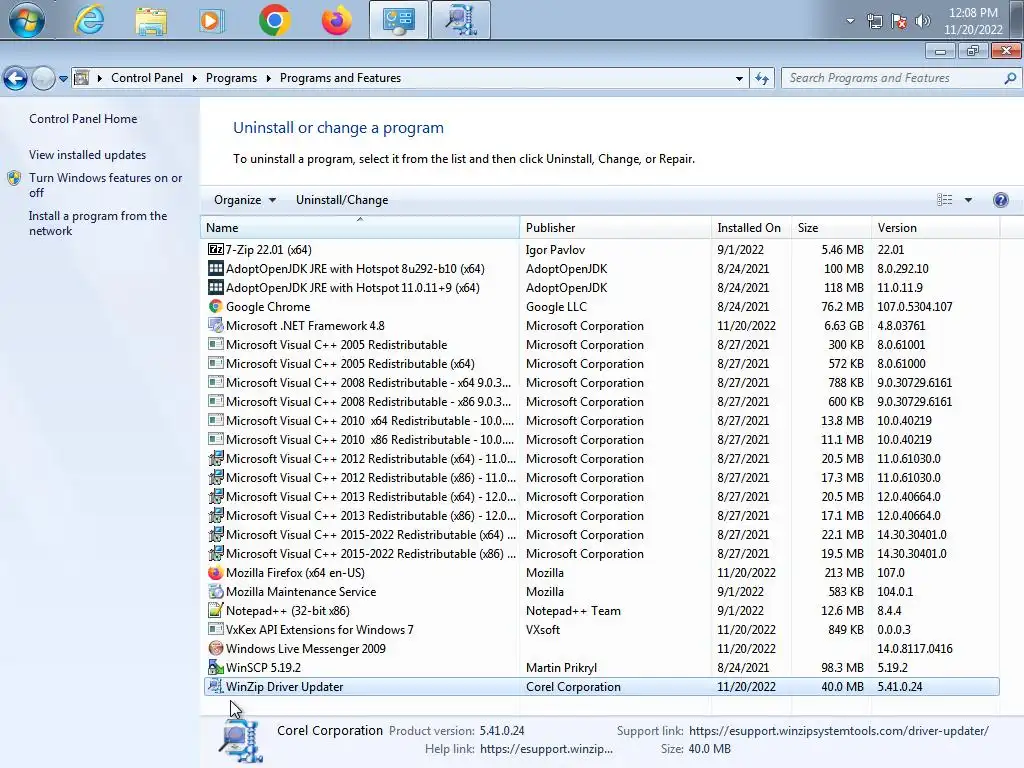Image resolution: width=1024 pixels, height=768 pixels.
Task: Click the Igor Pavlov publisher cell
Action: (x=555, y=249)
